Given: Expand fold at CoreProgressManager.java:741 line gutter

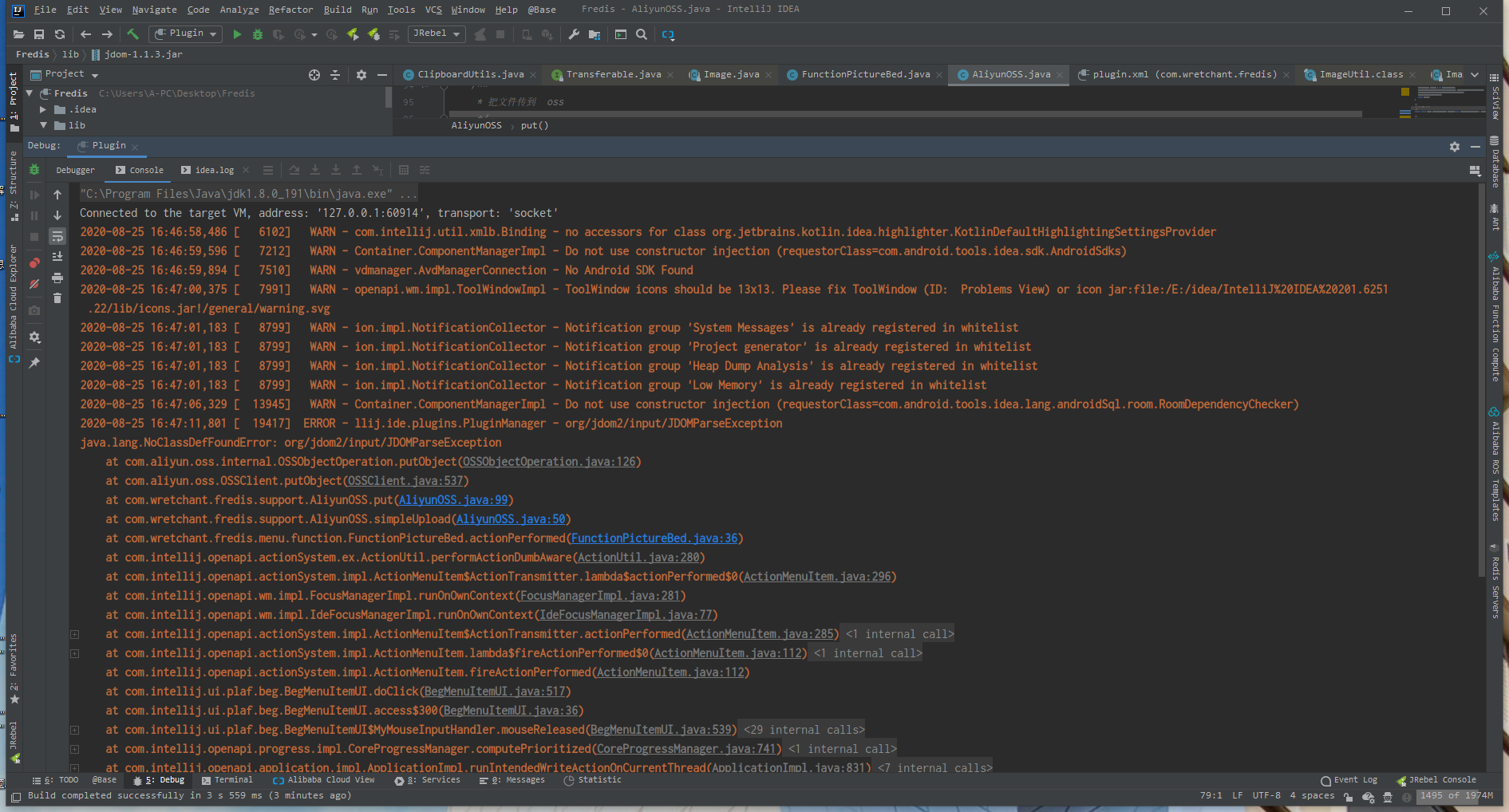Looking at the screenshot, I should point(74,749).
